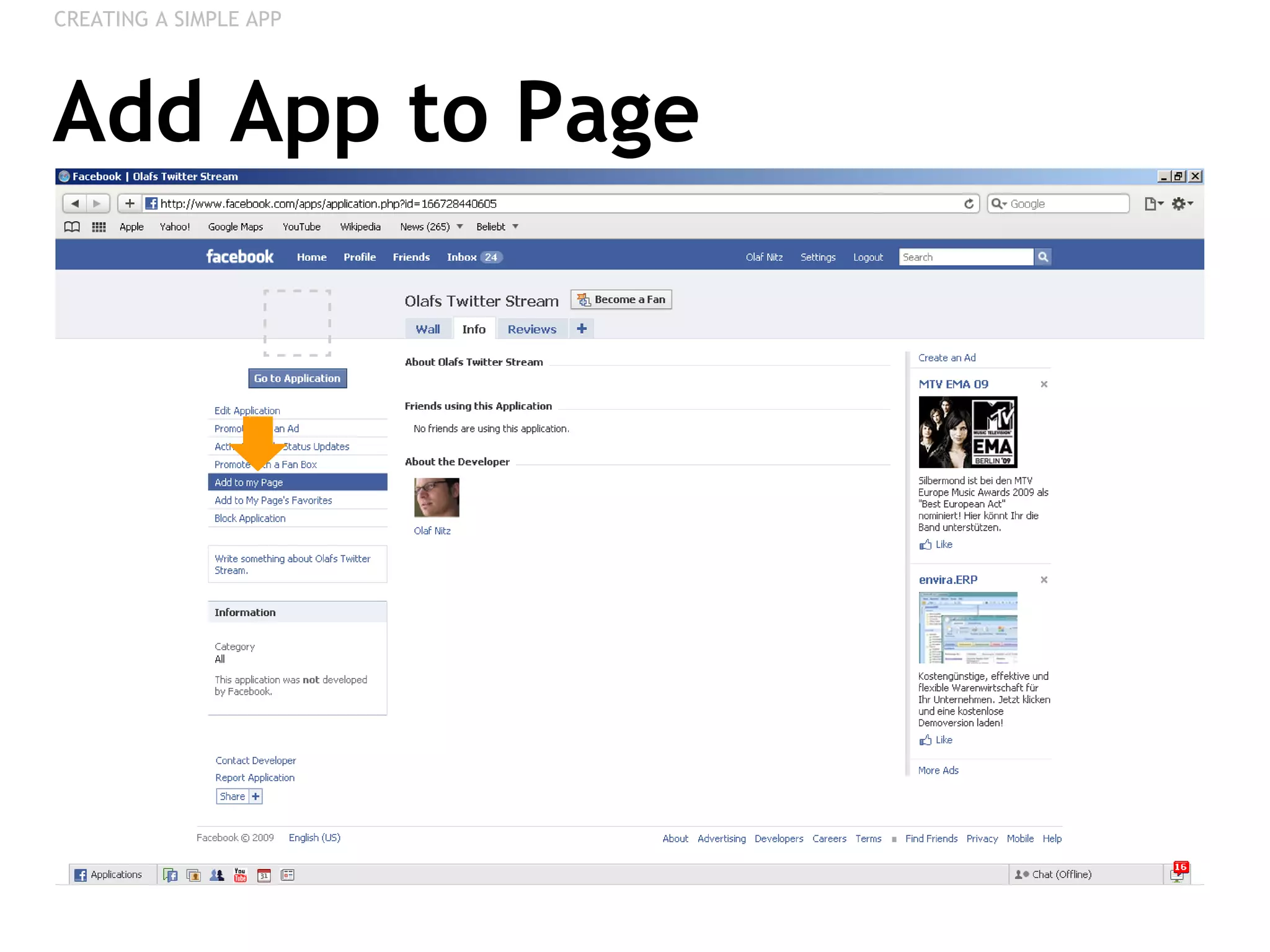
Task: Close the envira.ERP ad
Action: coord(1044,580)
